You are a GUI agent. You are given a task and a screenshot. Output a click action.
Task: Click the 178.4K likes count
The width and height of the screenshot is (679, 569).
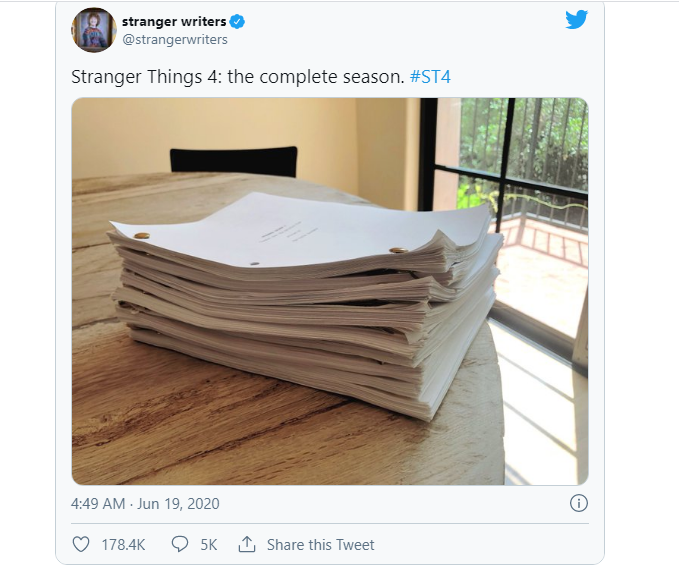pos(123,544)
